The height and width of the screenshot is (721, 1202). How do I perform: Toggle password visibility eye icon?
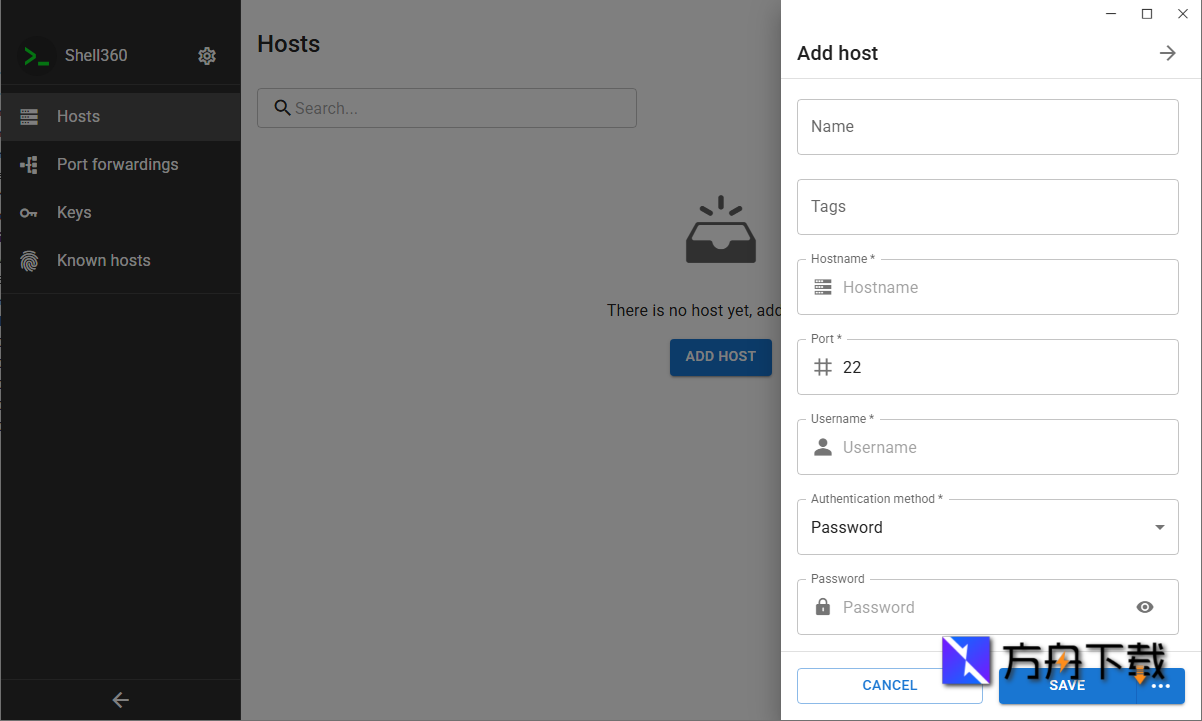(1145, 607)
